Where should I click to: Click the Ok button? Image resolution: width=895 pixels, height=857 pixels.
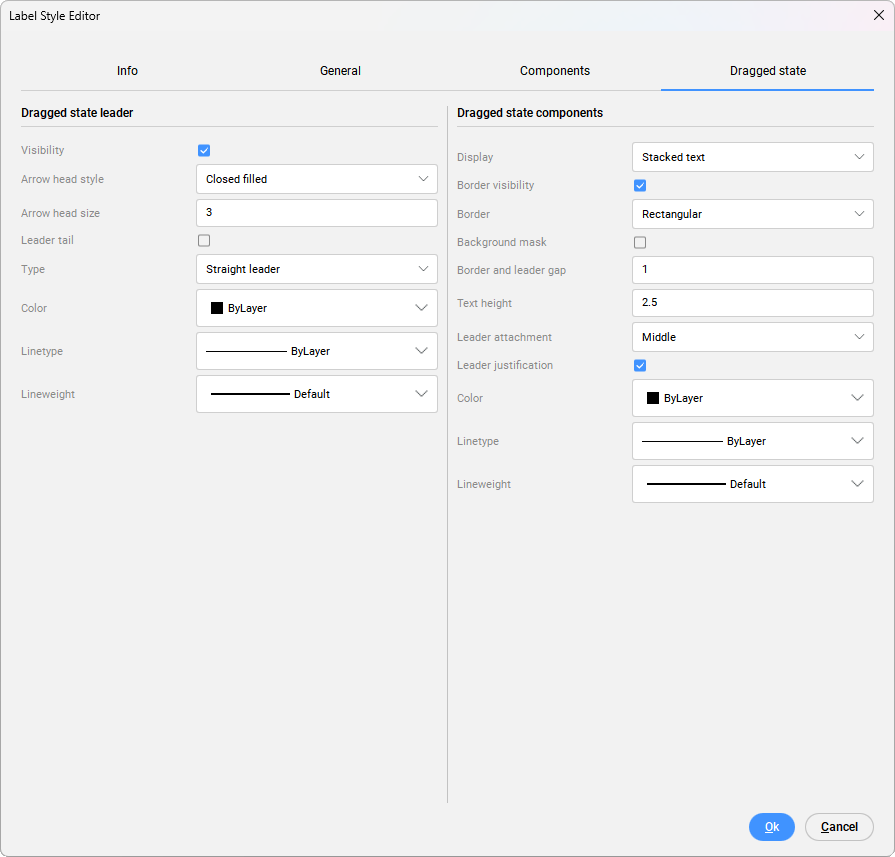[x=771, y=827]
